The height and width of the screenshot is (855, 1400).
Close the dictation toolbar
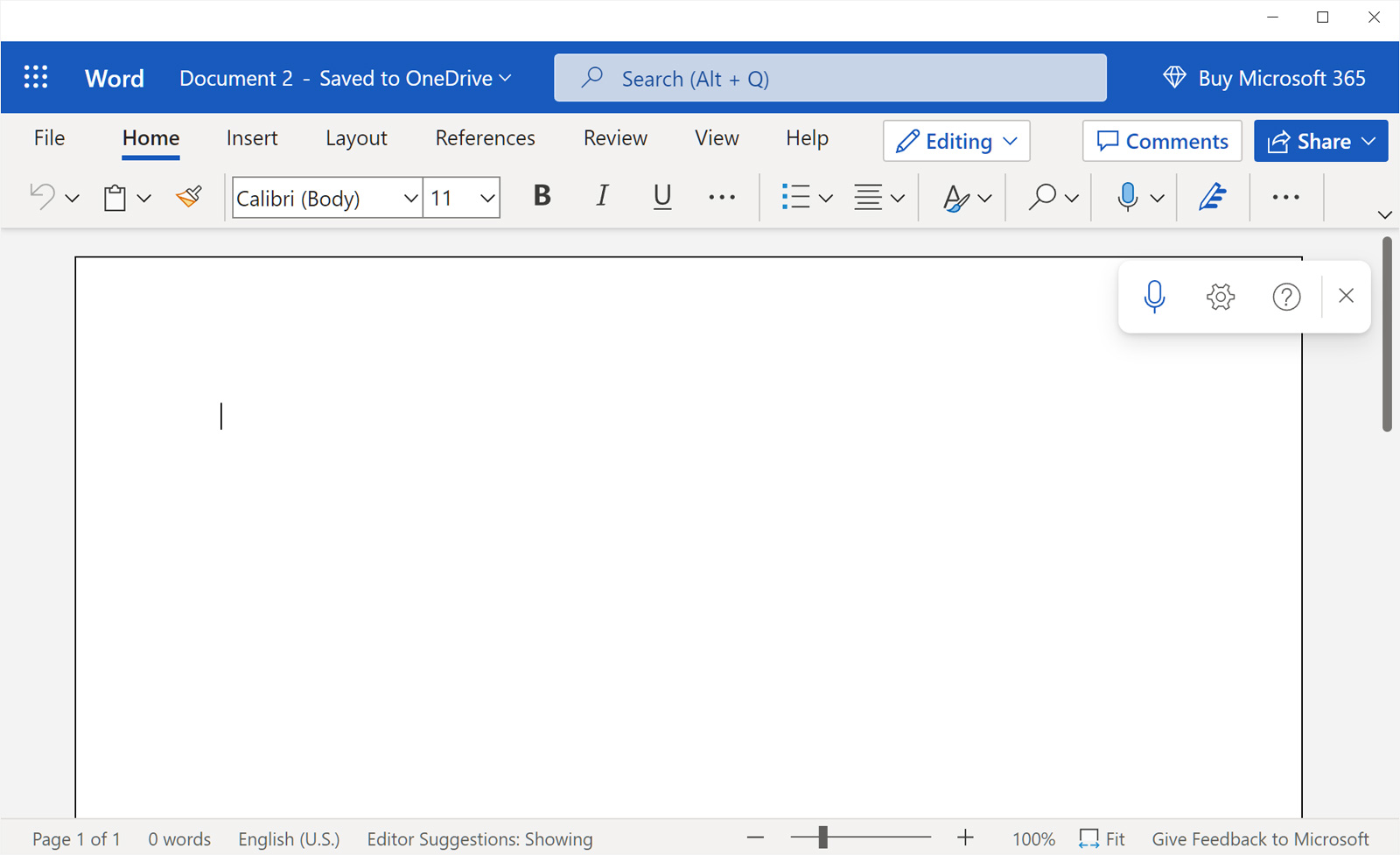(1347, 296)
